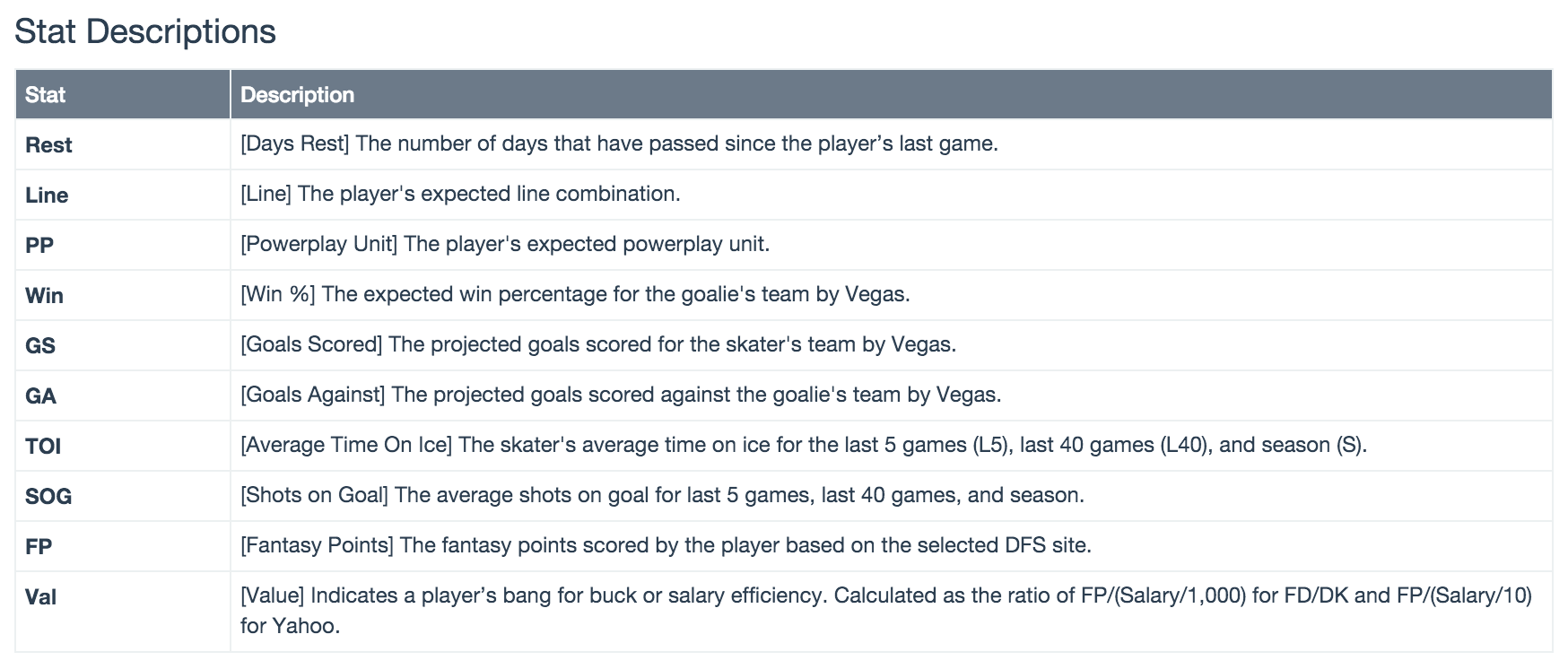
Task: Click the Powerplay Unit description text
Action: (x=505, y=244)
